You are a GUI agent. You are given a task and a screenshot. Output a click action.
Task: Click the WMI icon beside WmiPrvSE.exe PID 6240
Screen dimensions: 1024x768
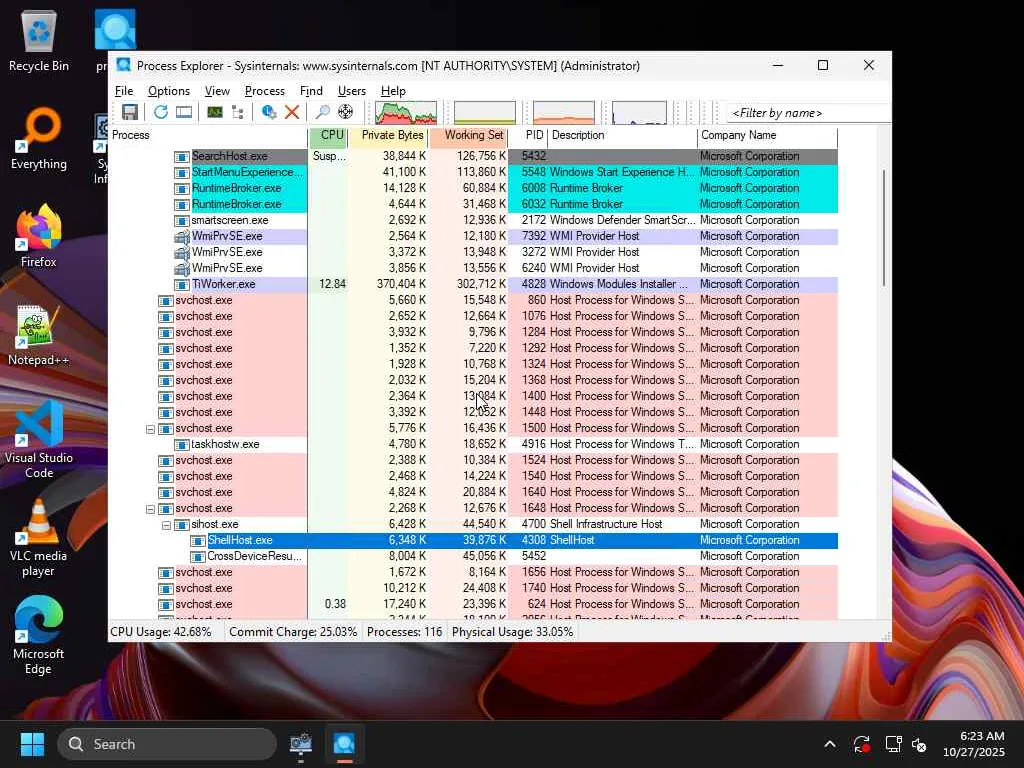pos(182,268)
